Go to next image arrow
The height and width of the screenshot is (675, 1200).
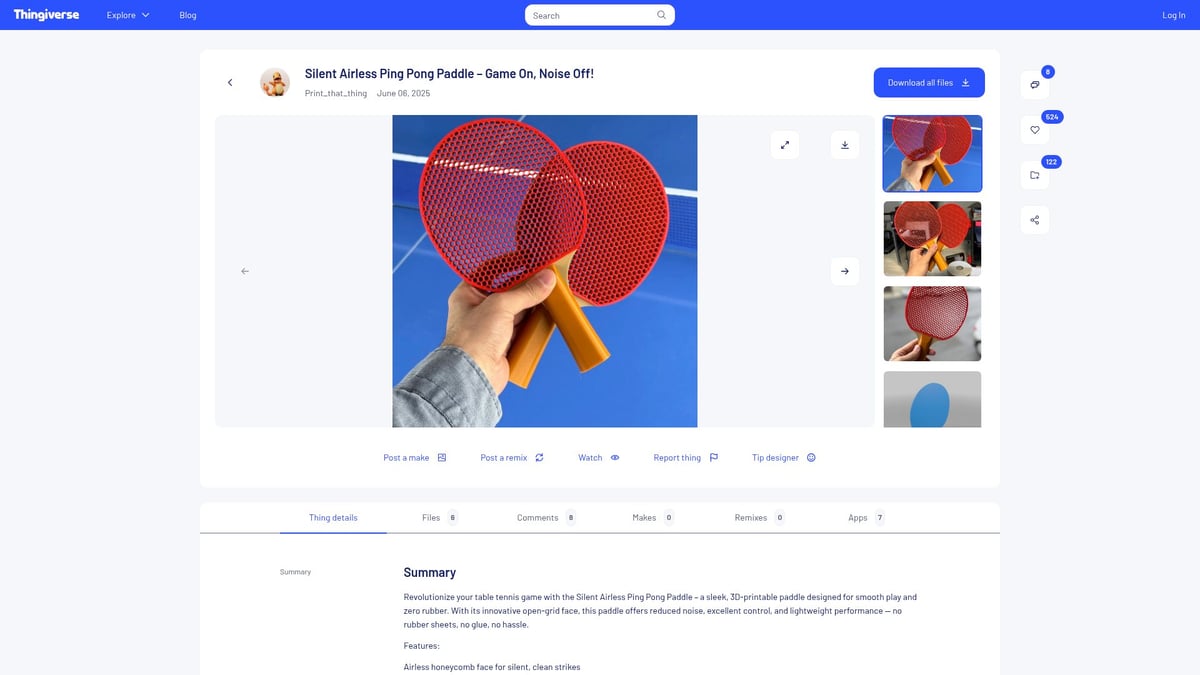[x=845, y=271]
